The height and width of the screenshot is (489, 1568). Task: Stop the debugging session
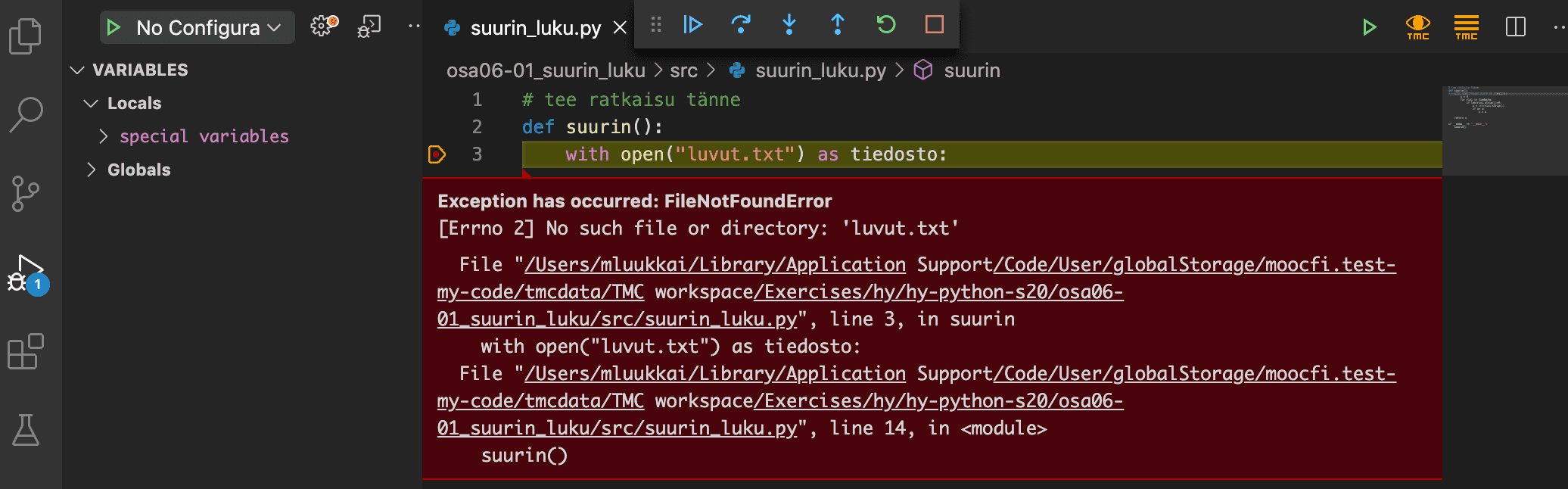point(935,25)
